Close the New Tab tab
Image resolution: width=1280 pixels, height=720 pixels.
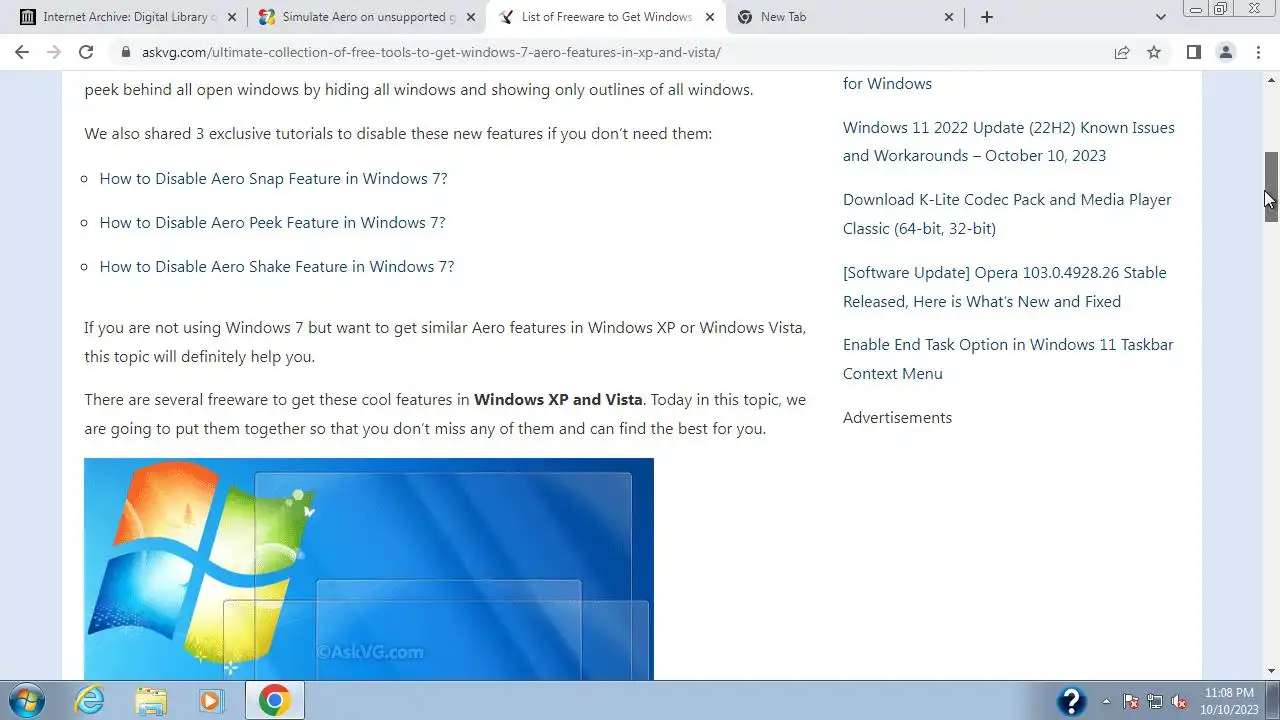pyautogui.click(x=949, y=17)
